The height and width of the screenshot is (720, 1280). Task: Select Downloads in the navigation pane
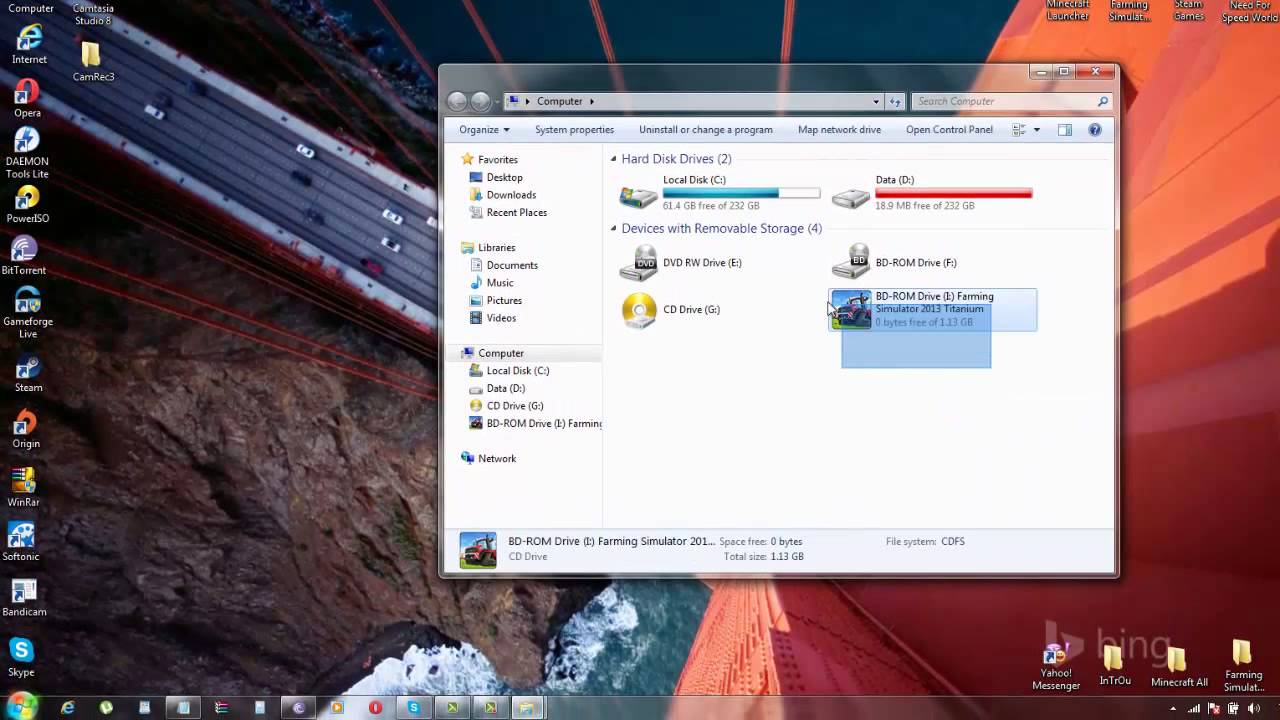point(511,195)
